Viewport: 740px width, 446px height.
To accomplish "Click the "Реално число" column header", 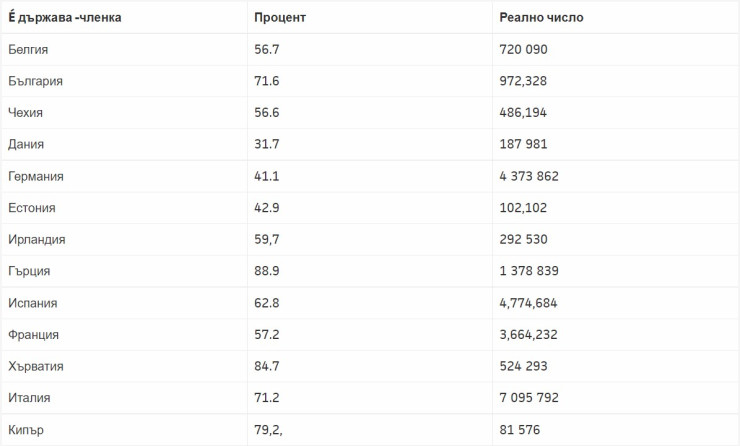I will click(541, 18).
